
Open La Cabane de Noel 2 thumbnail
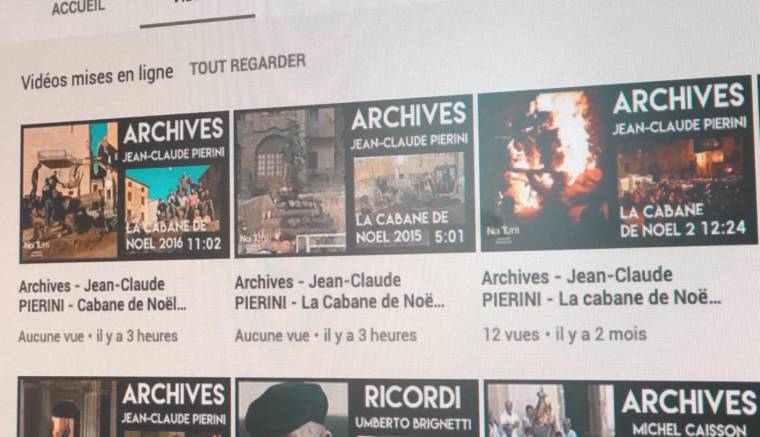click(x=618, y=164)
